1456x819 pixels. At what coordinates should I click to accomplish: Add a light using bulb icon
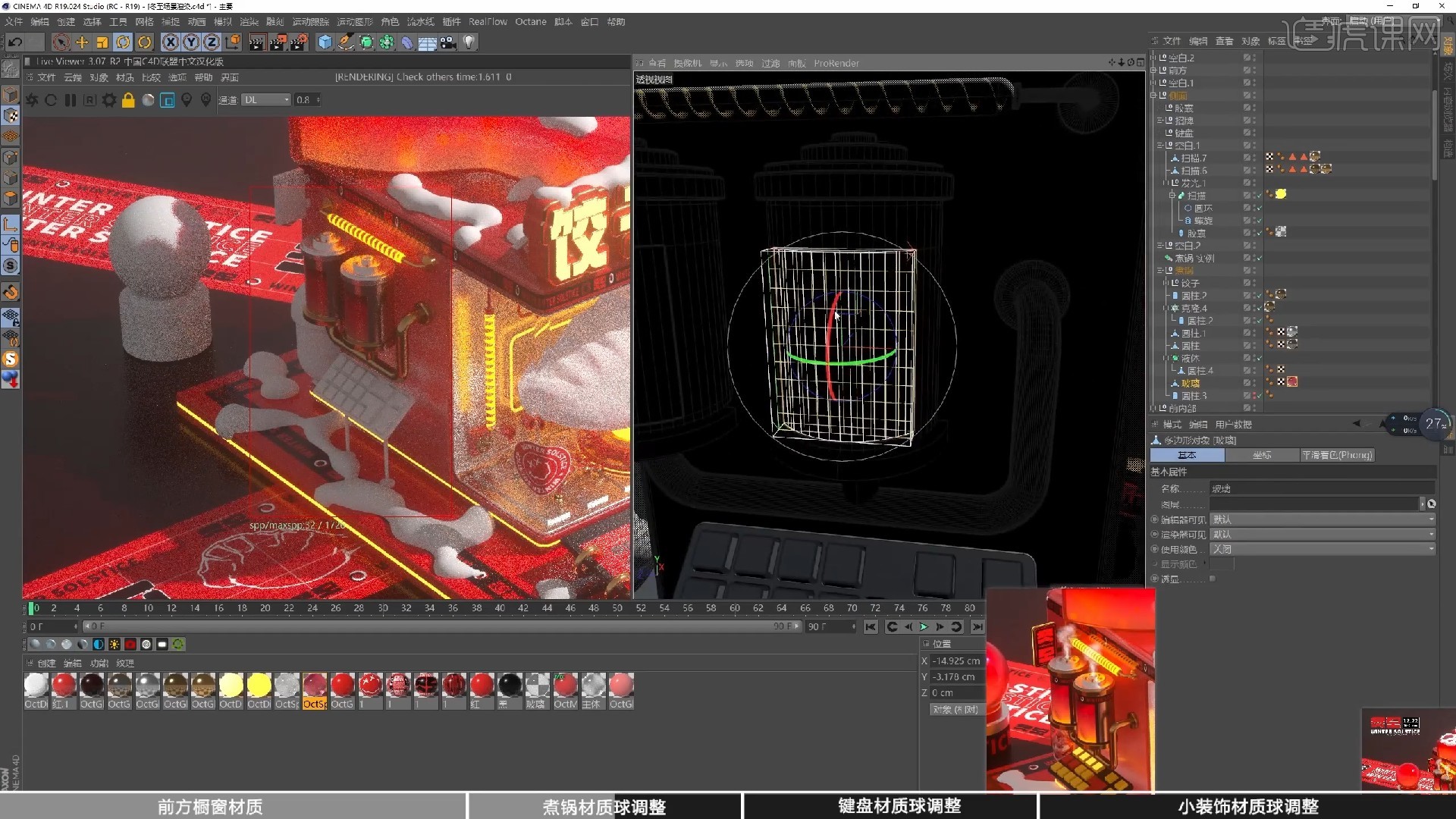[469, 42]
